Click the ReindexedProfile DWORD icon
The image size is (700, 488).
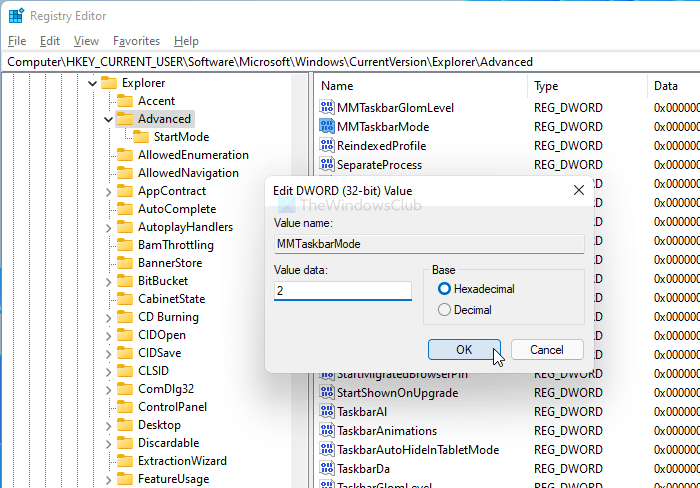327,146
